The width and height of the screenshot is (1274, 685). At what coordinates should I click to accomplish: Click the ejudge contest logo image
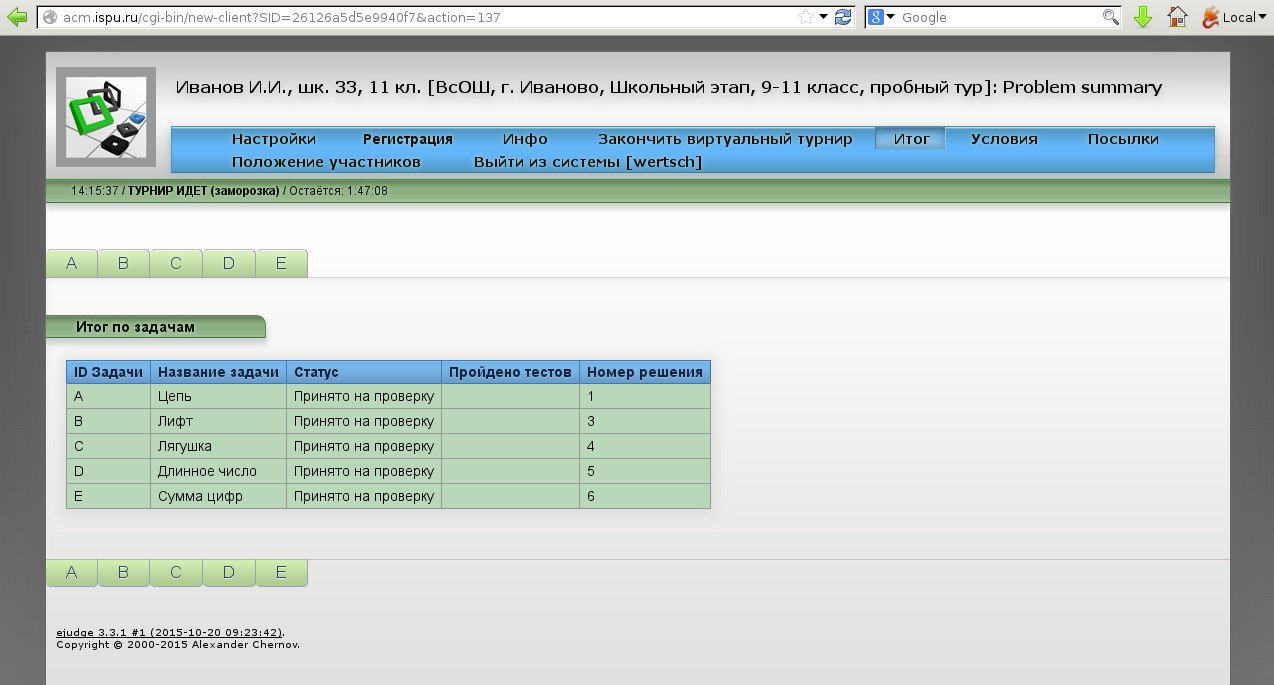coord(106,116)
